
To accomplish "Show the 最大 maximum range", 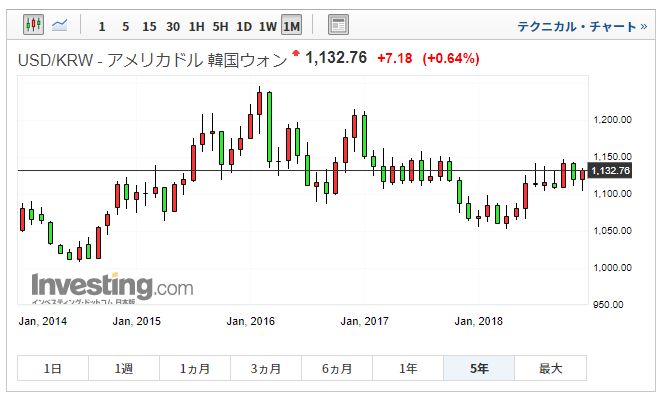I will 550,369.
